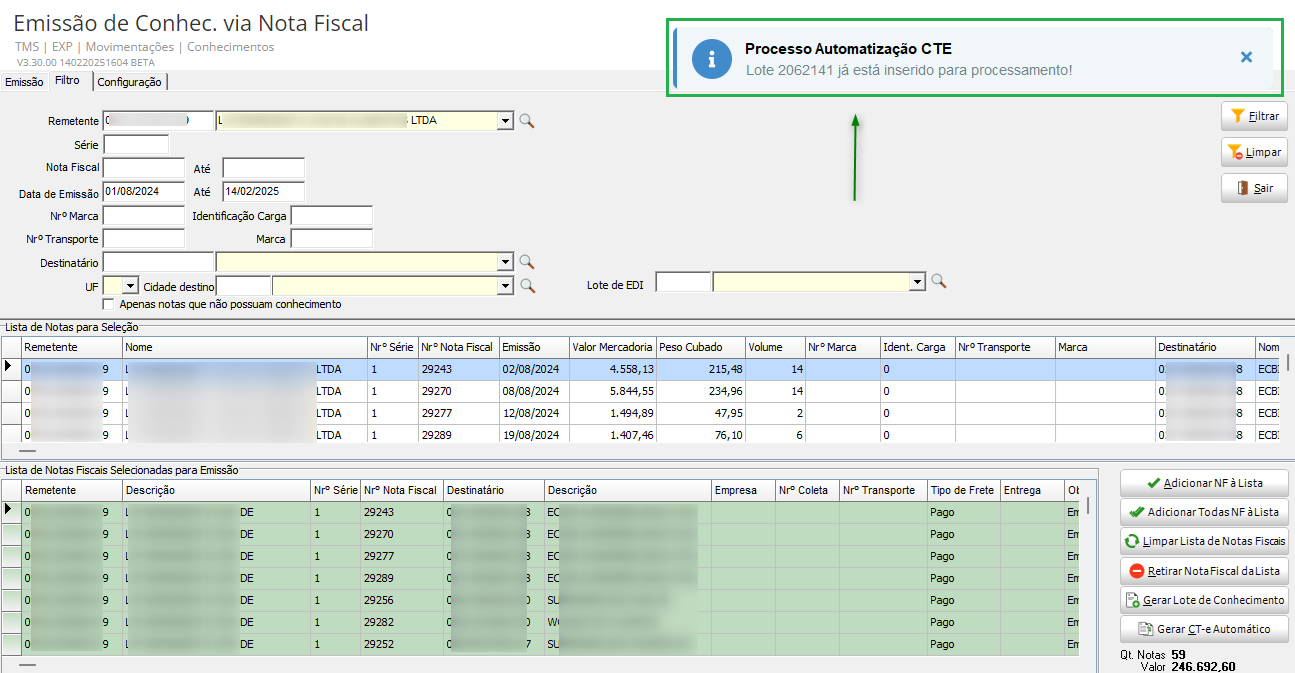
Task: Expand the Remetente name dropdown
Action: click(x=505, y=121)
